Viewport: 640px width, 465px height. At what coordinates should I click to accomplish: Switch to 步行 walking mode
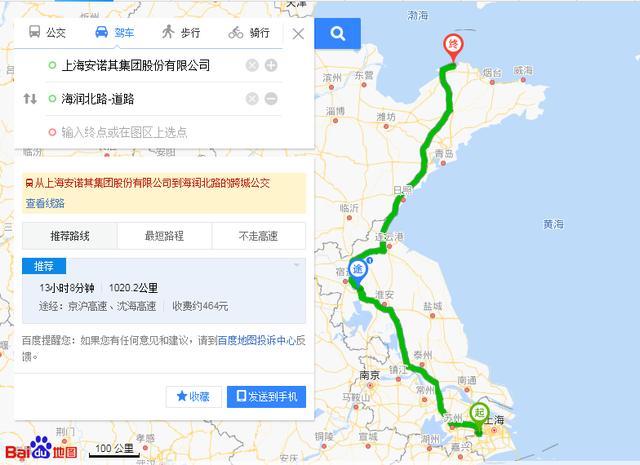[x=181, y=32]
